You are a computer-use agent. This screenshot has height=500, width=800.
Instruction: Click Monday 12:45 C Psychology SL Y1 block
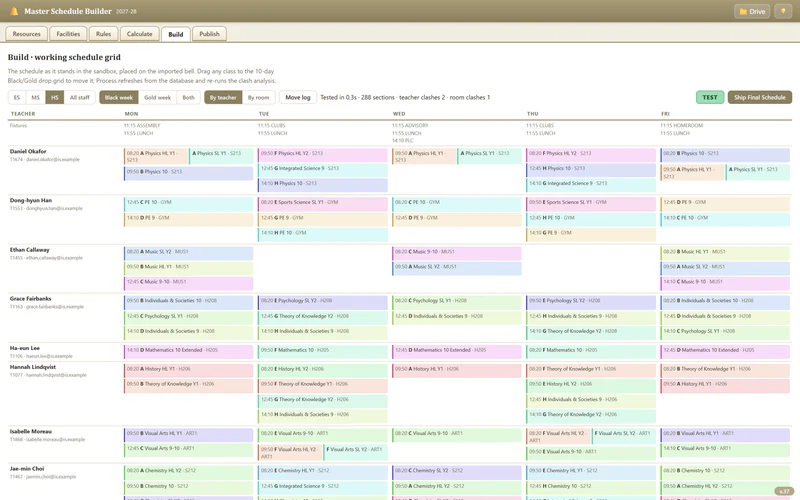(188, 318)
